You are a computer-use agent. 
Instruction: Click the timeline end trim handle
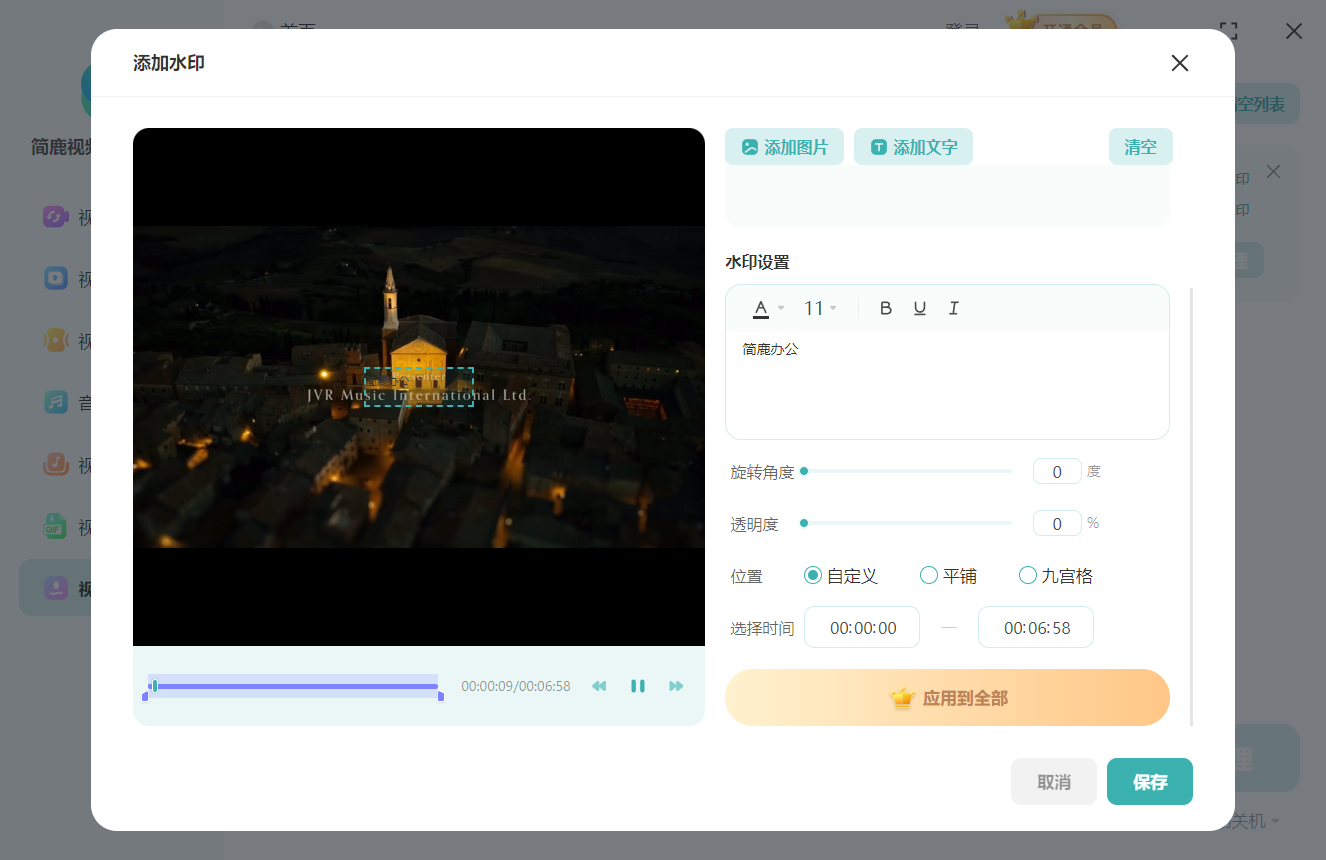tap(441, 696)
